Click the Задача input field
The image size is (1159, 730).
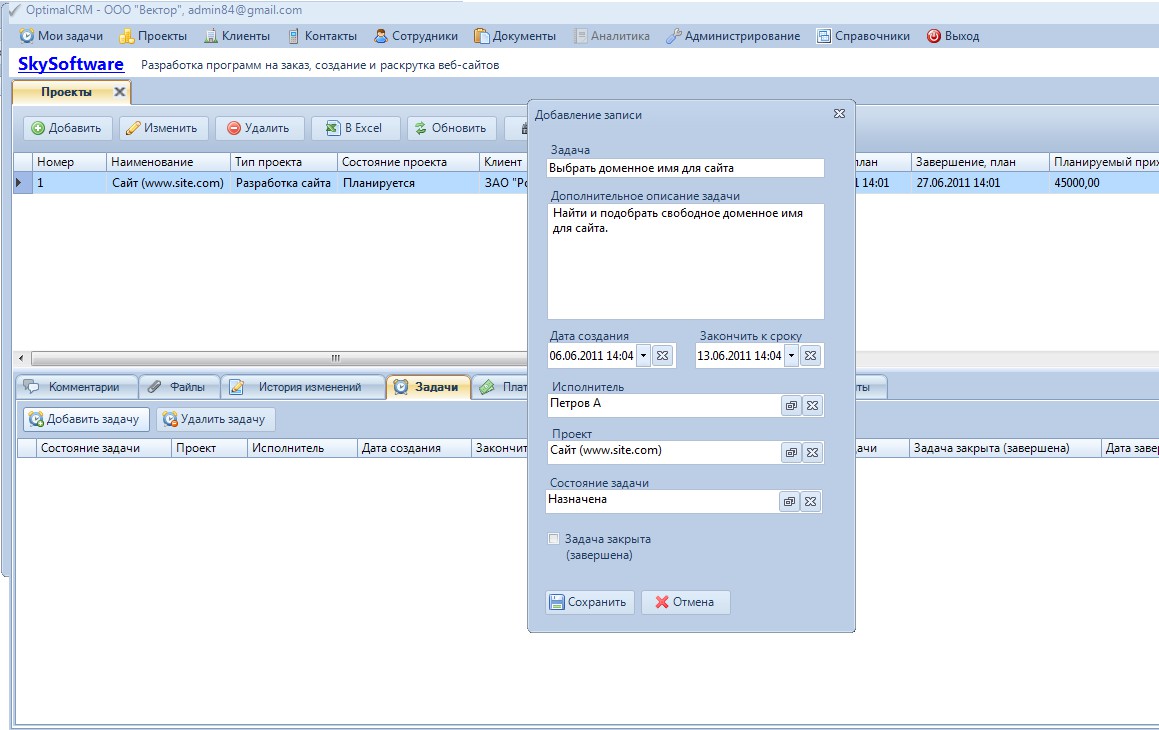[x=685, y=168]
